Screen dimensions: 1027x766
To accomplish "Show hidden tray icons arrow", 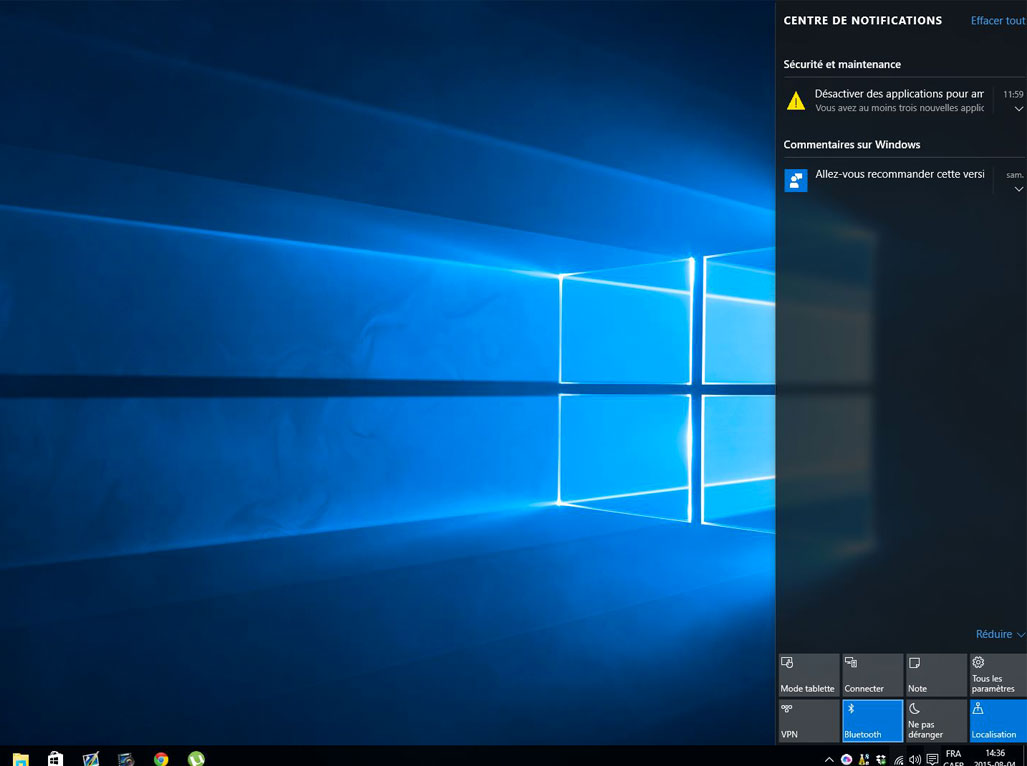I will pos(829,759).
